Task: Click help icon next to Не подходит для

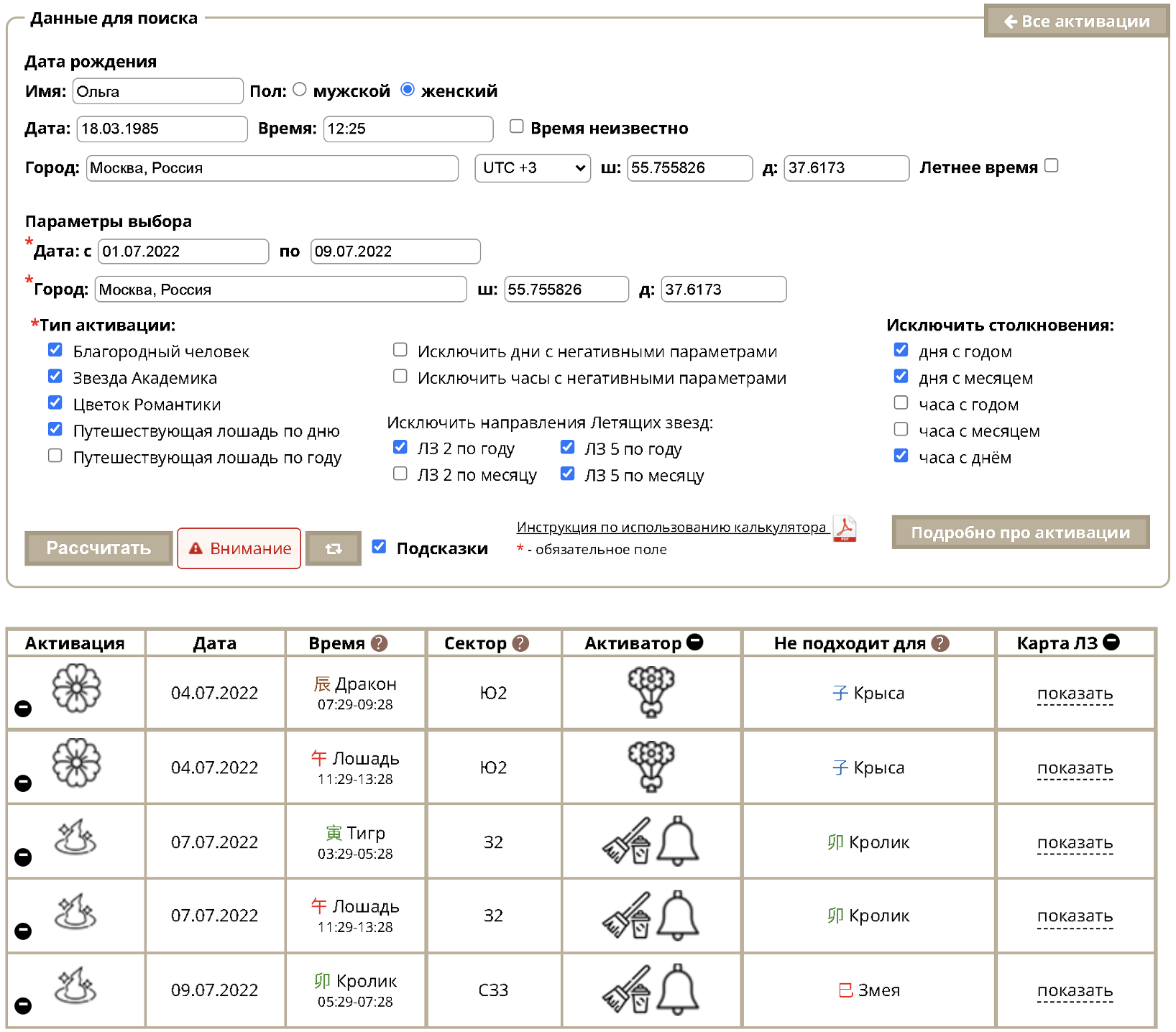Action: (x=940, y=643)
